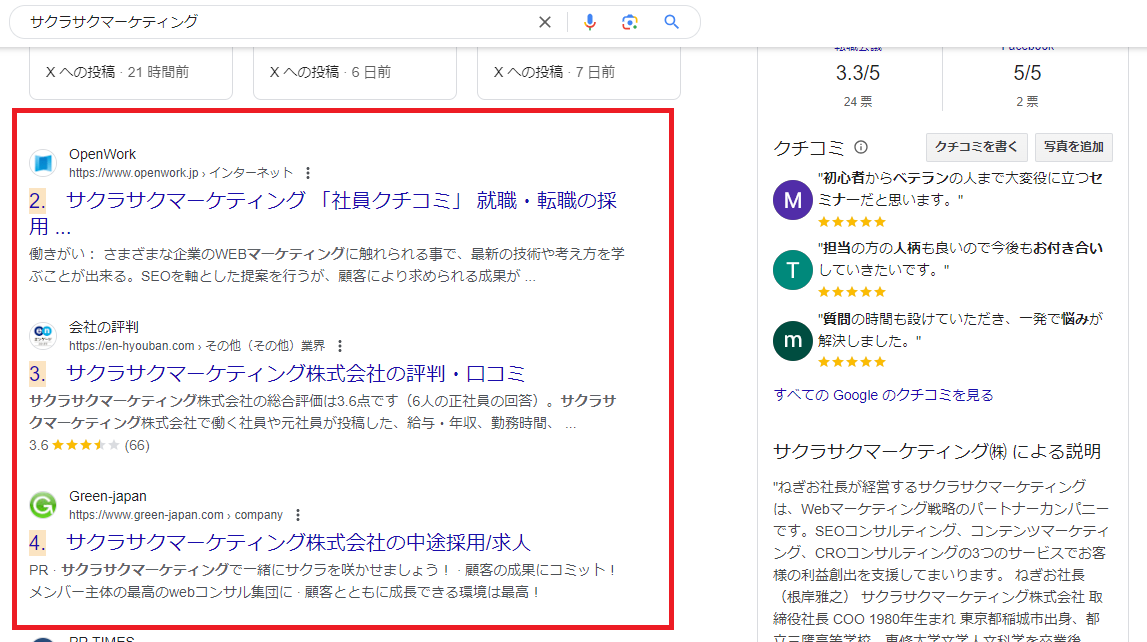Open すべての Google のクチコミを見る link
Image resolution: width=1147 pixels, height=642 pixels.
pyautogui.click(x=883, y=395)
